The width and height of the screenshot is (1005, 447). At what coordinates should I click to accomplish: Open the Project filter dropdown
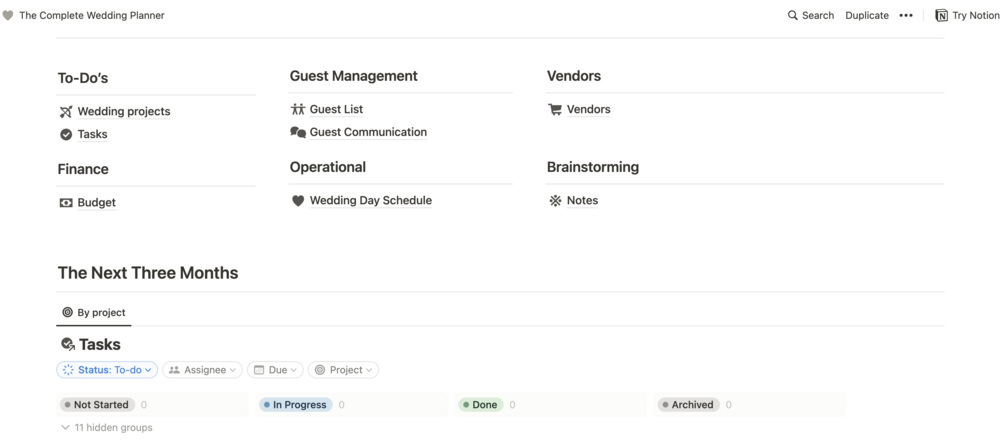pyautogui.click(x=343, y=370)
